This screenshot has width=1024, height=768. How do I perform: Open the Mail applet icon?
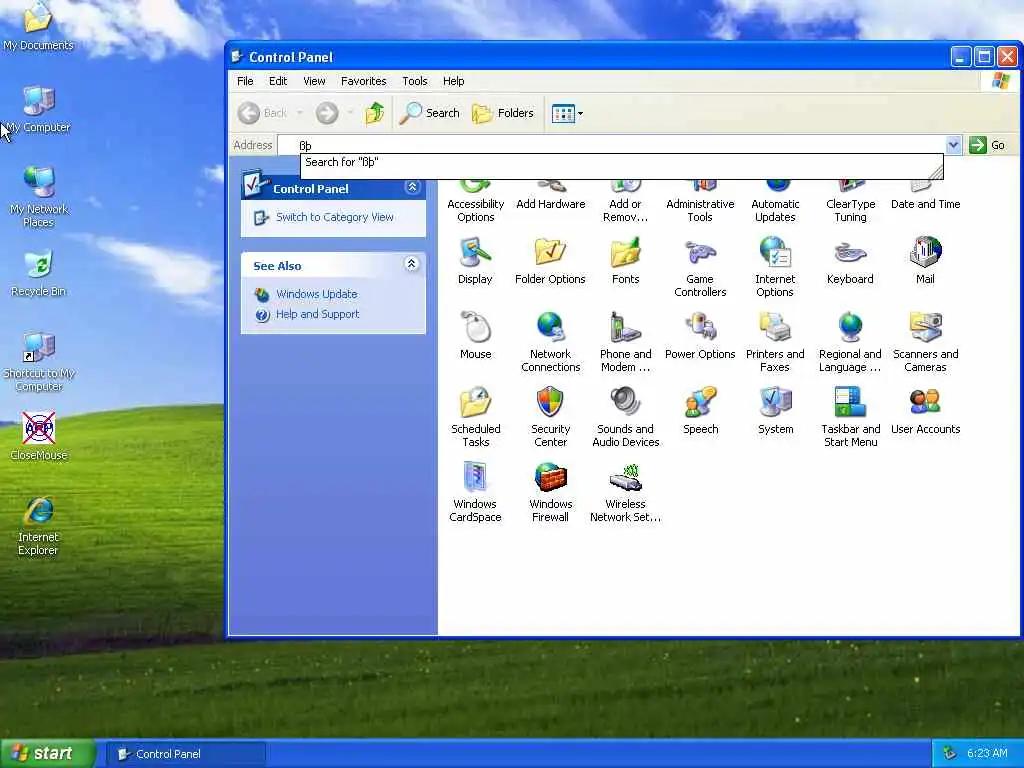point(925,261)
